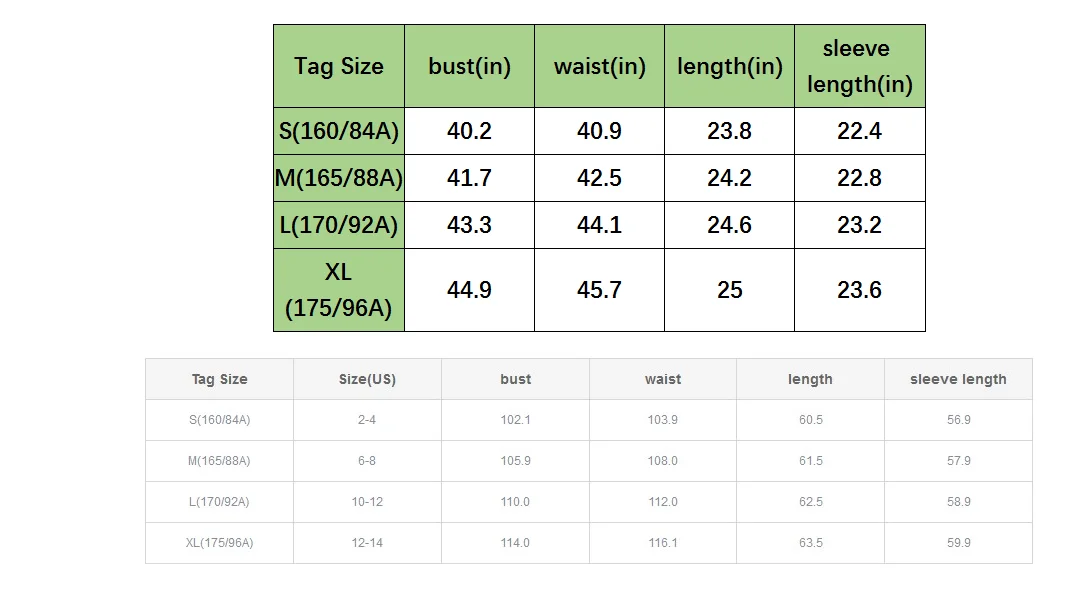Viewport: 1086px width, 611px height.
Task: Click the gray sleeve length header
Action: [x=958, y=379]
